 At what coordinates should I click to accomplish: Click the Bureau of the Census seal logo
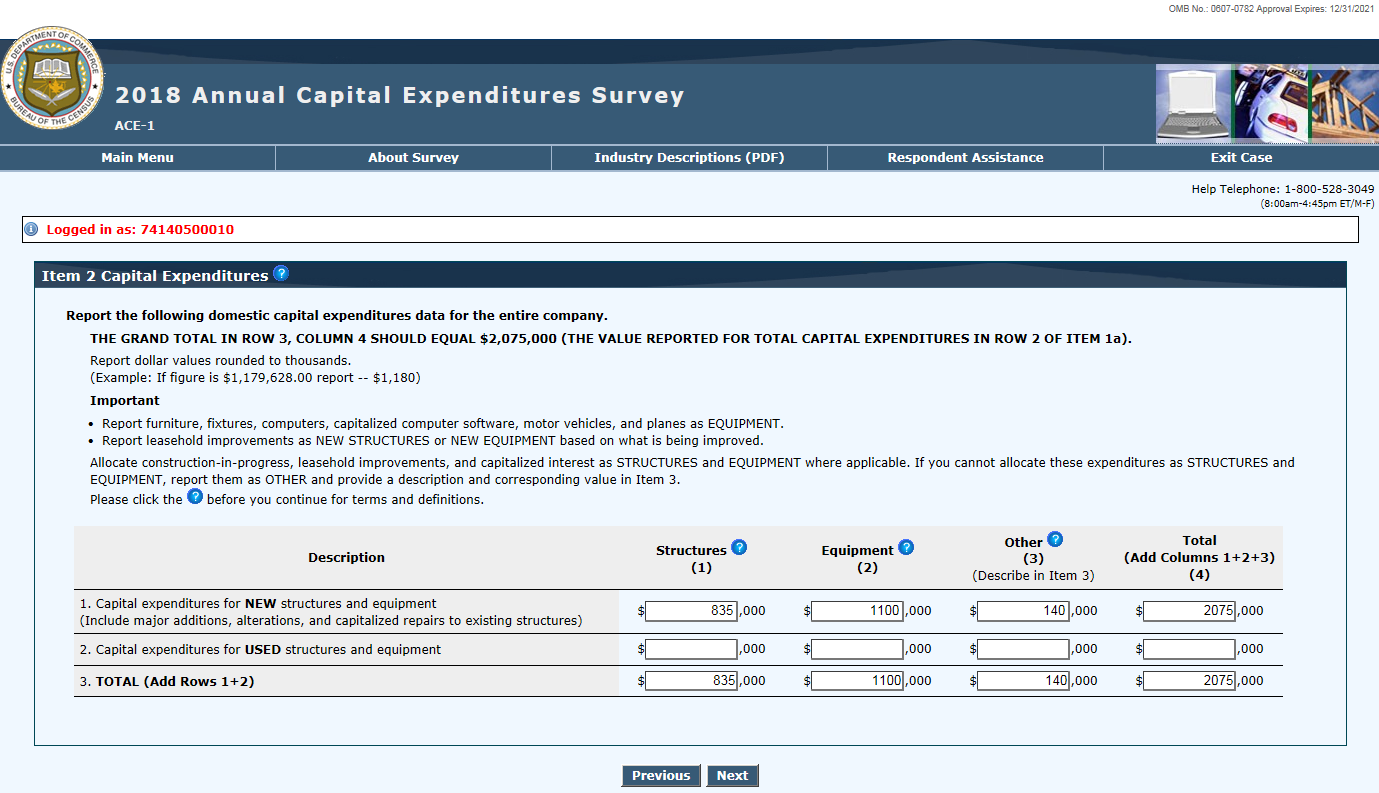[x=51, y=80]
